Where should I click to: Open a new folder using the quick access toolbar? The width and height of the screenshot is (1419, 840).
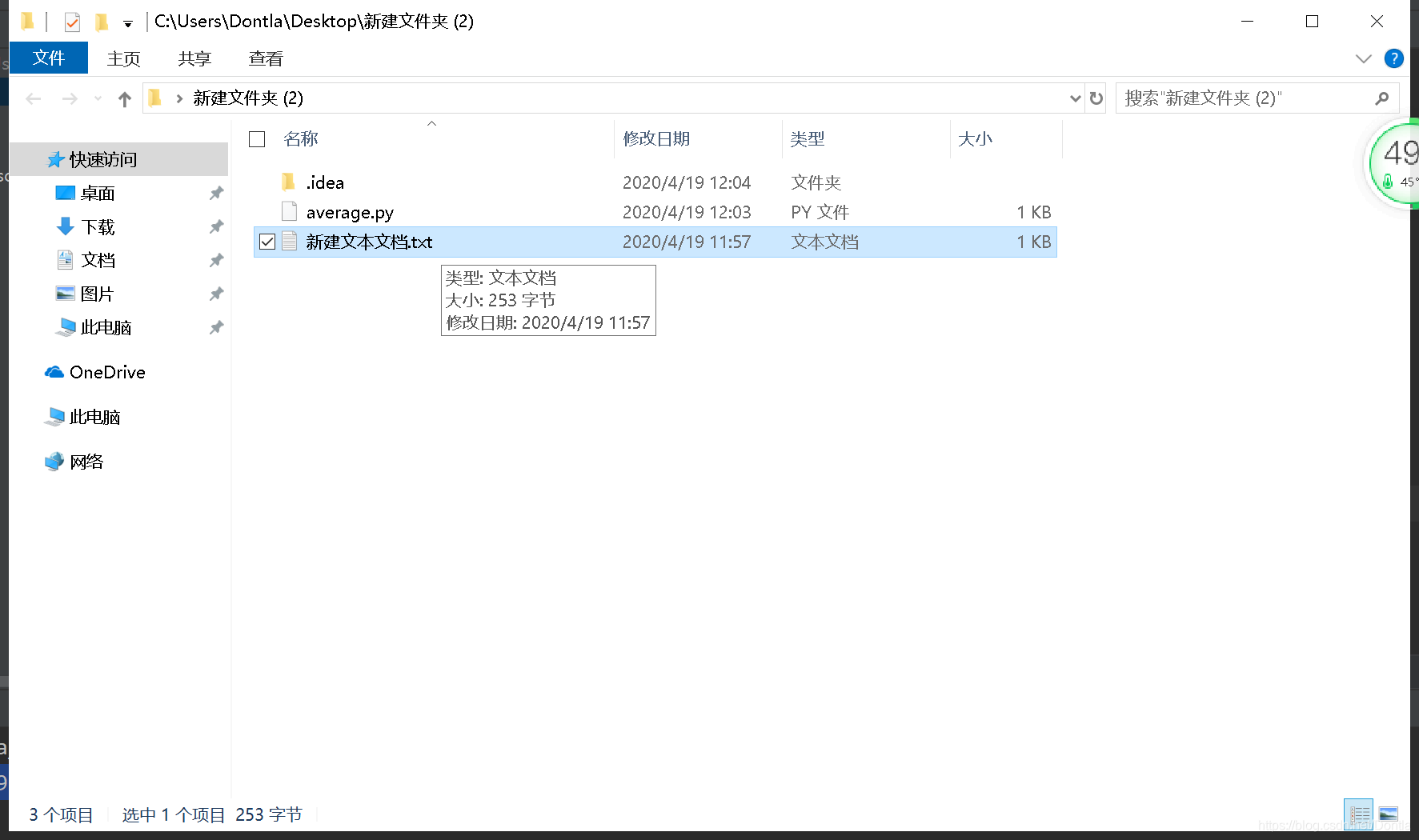click(101, 22)
